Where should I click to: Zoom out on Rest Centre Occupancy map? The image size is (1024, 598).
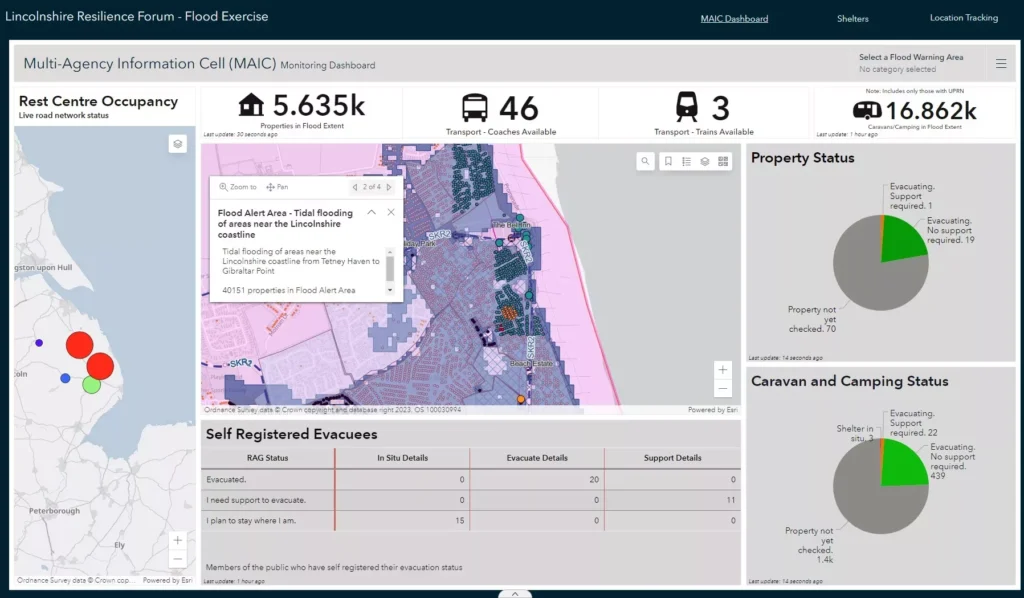point(177,559)
